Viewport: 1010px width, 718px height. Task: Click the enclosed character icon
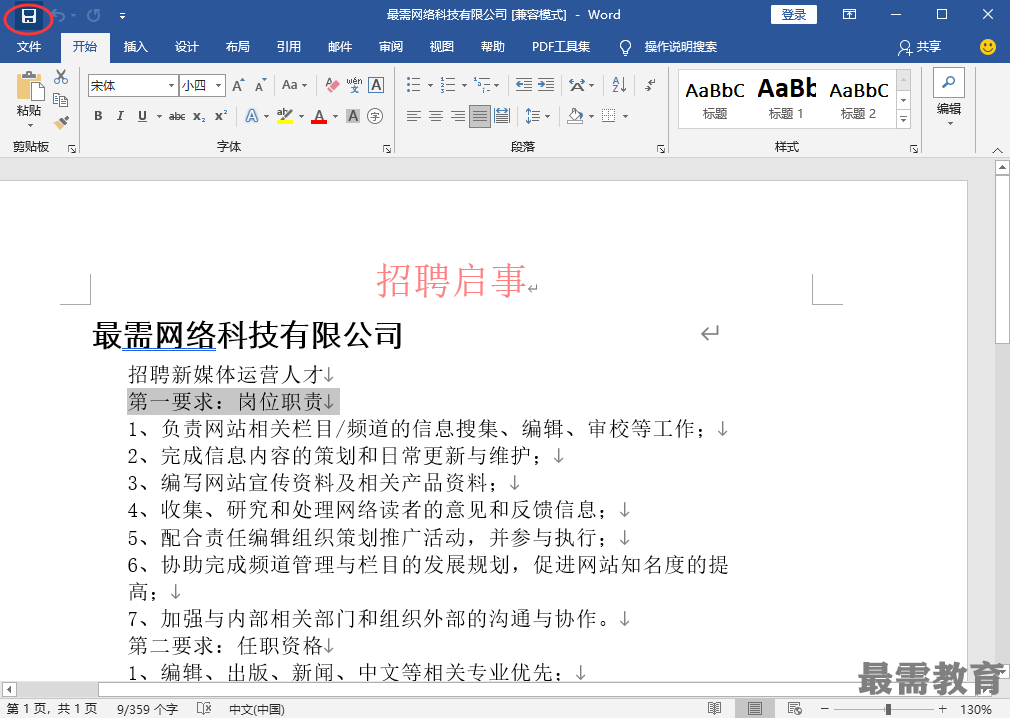click(x=375, y=116)
